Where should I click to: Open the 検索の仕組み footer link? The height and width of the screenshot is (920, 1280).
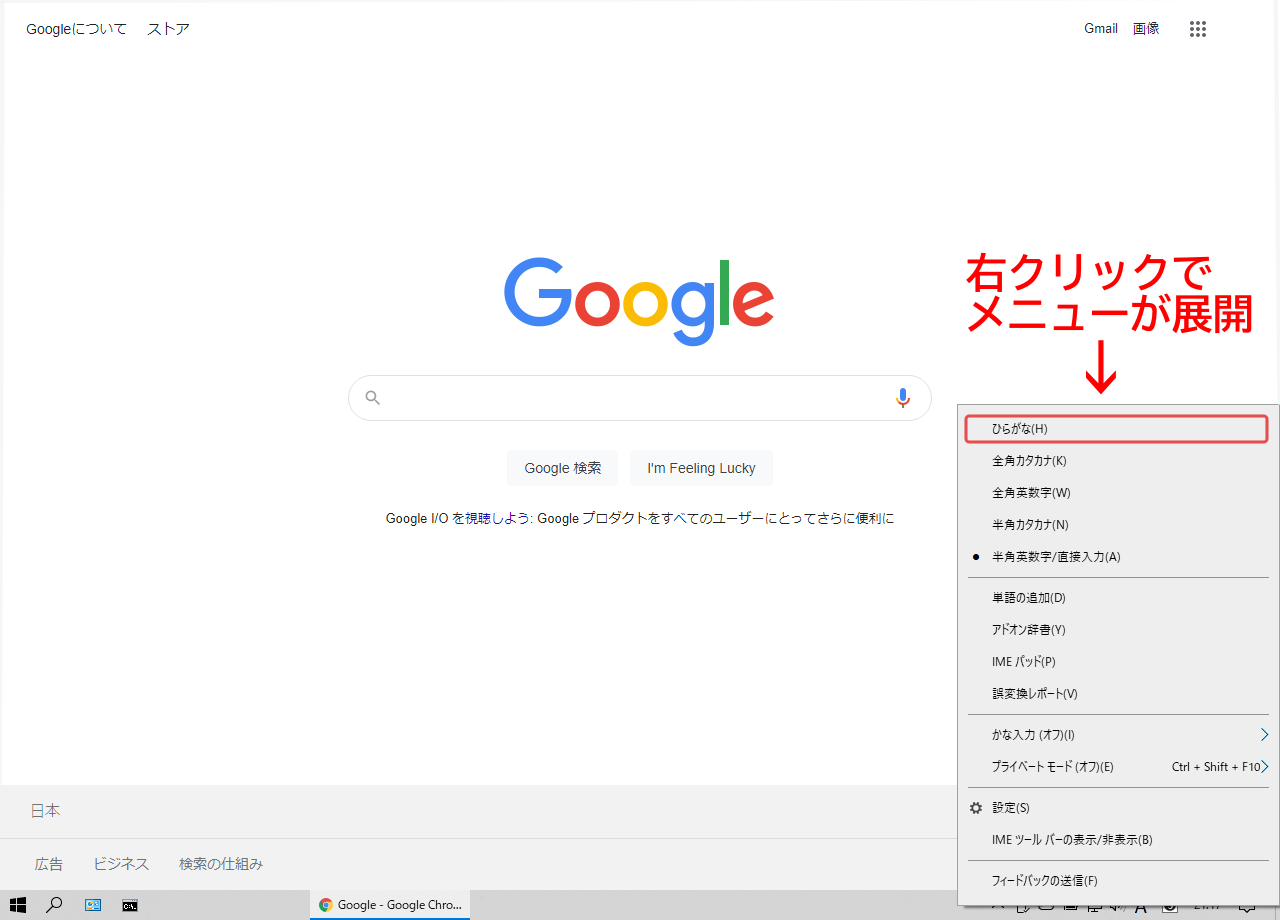click(221, 864)
